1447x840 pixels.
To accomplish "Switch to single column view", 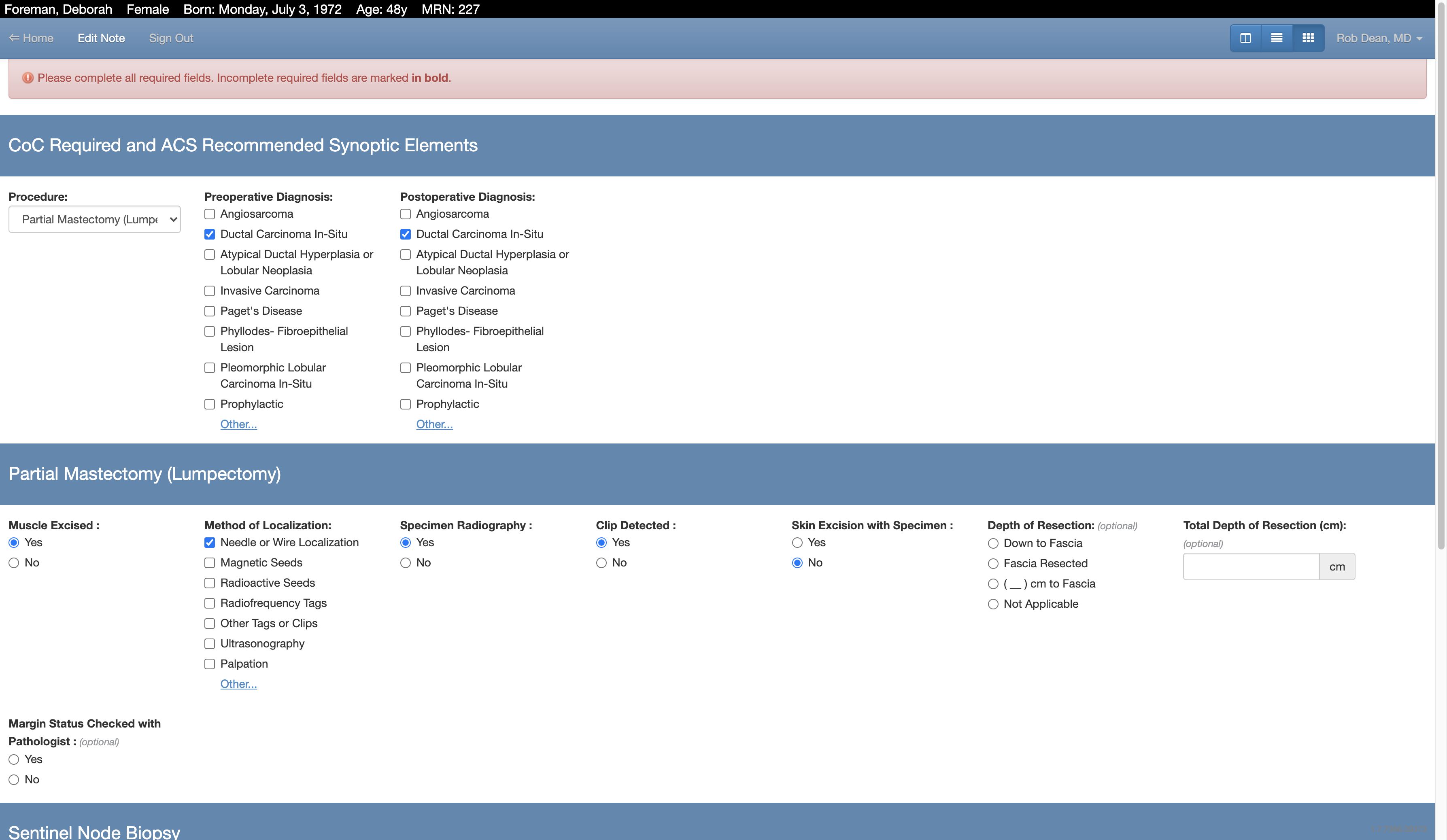I will [x=1277, y=38].
